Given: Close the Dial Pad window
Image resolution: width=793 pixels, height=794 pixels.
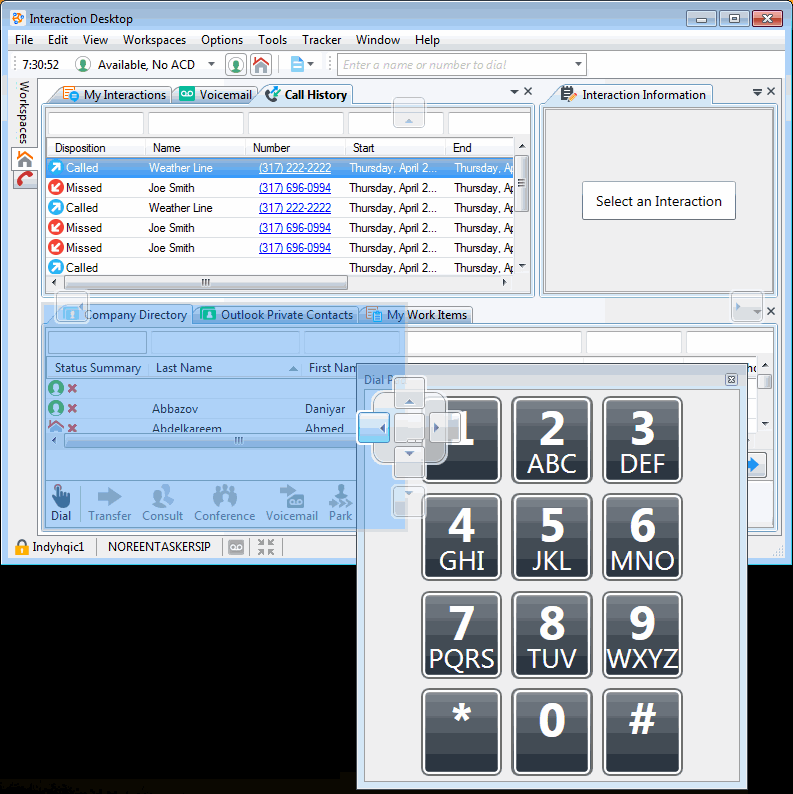Looking at the screenshot, I should (731, 380).
